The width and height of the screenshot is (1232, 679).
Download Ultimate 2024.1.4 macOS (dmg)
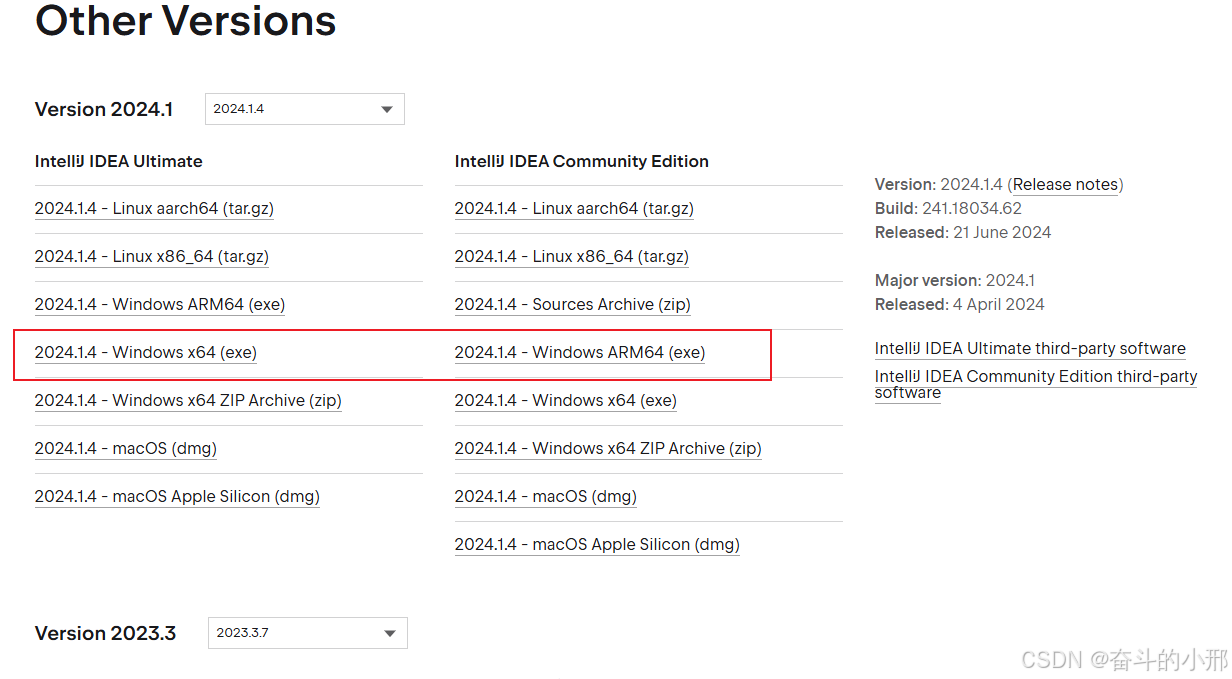126,449
